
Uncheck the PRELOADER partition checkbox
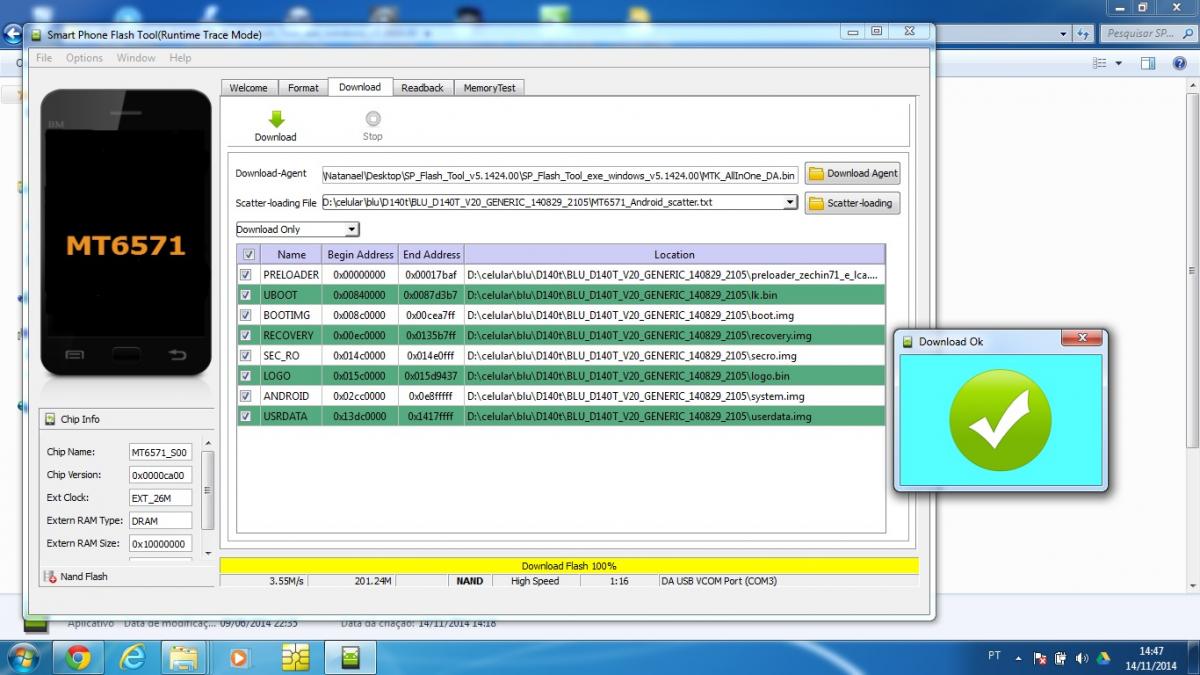tap(246, 275)
